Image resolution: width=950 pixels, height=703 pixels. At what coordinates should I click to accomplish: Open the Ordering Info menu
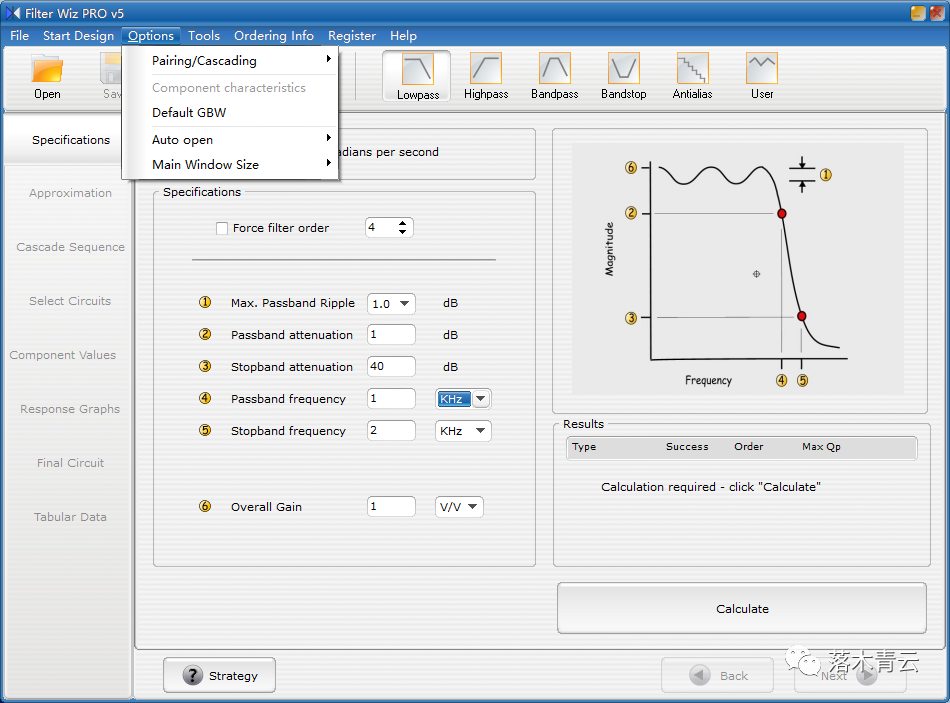[274, 36]
